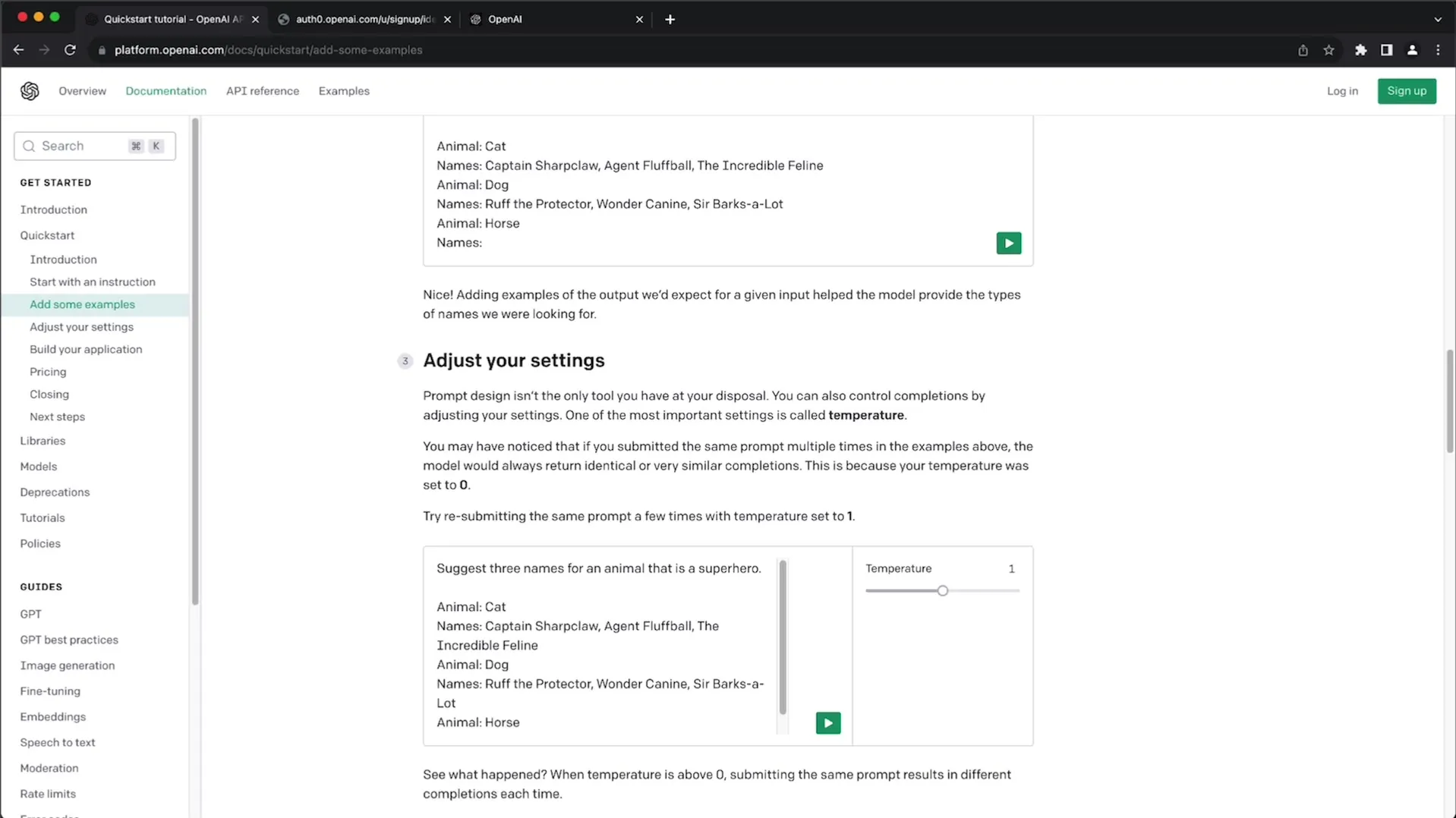Viewport: 1456px width, 818px height.
Task: Focus the sidebar Search field
Action: click(95, 146)
